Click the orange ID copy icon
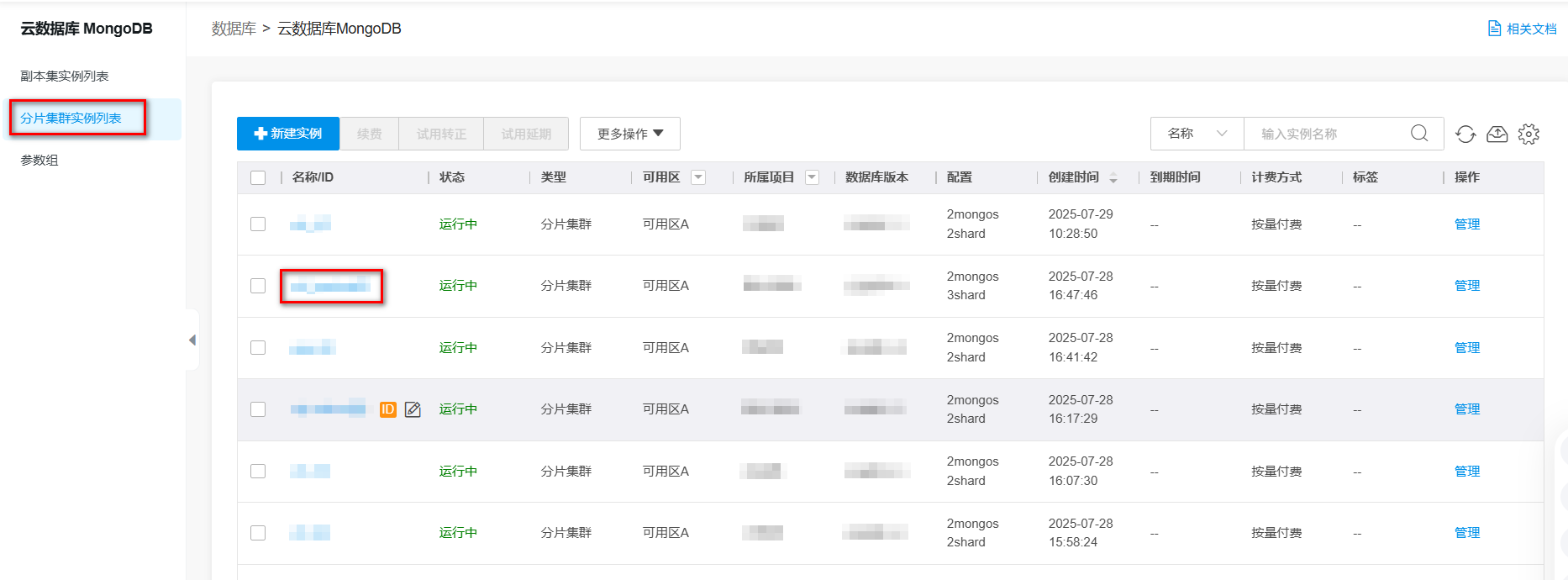 coord(387,409)
